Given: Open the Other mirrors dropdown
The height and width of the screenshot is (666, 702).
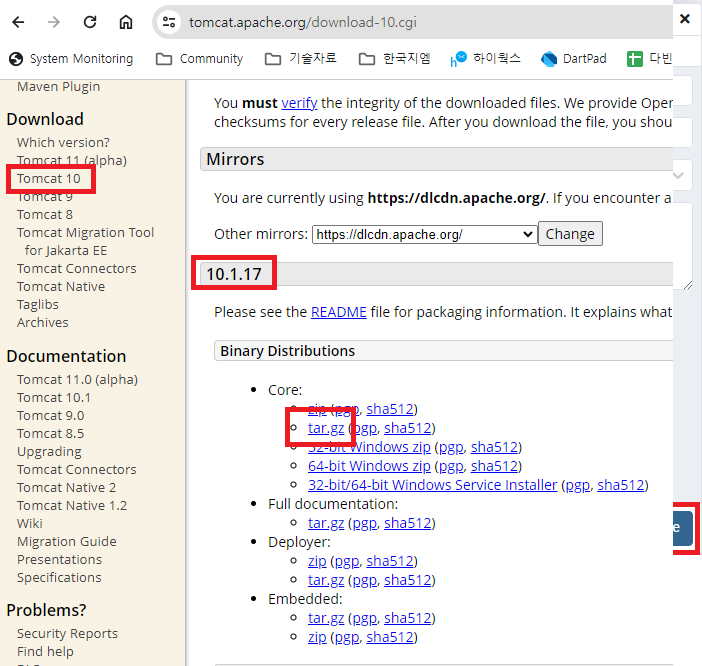Looking at the screenshot, I should (x=424, y=234).
